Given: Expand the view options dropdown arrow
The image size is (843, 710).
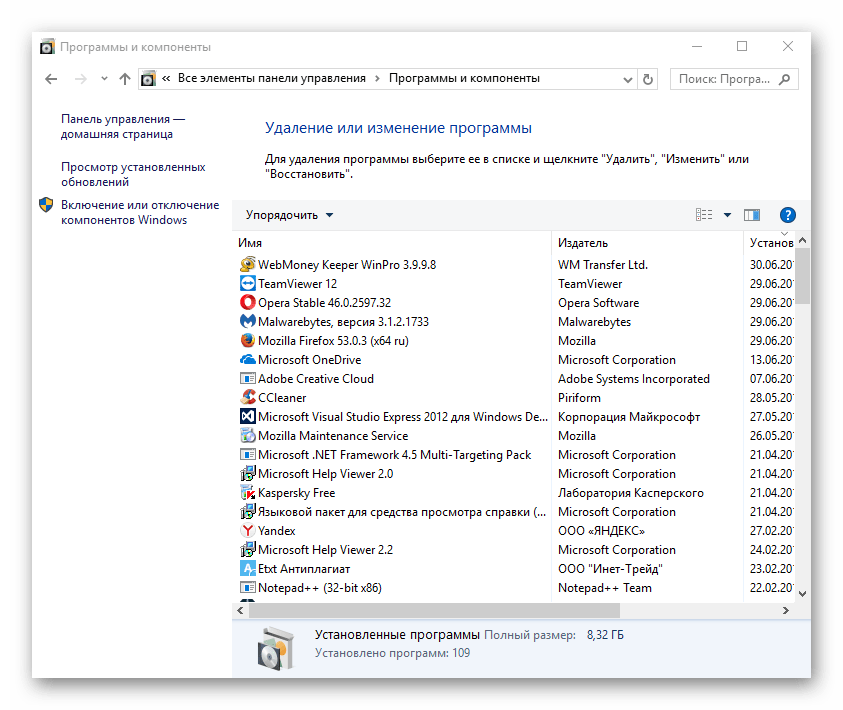Looking at the screenshot, I should click(727, 215).
